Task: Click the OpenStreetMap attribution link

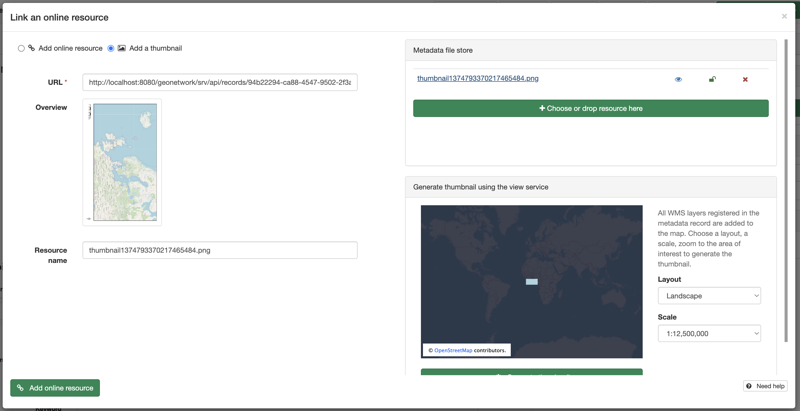Action: coord(453,350)
